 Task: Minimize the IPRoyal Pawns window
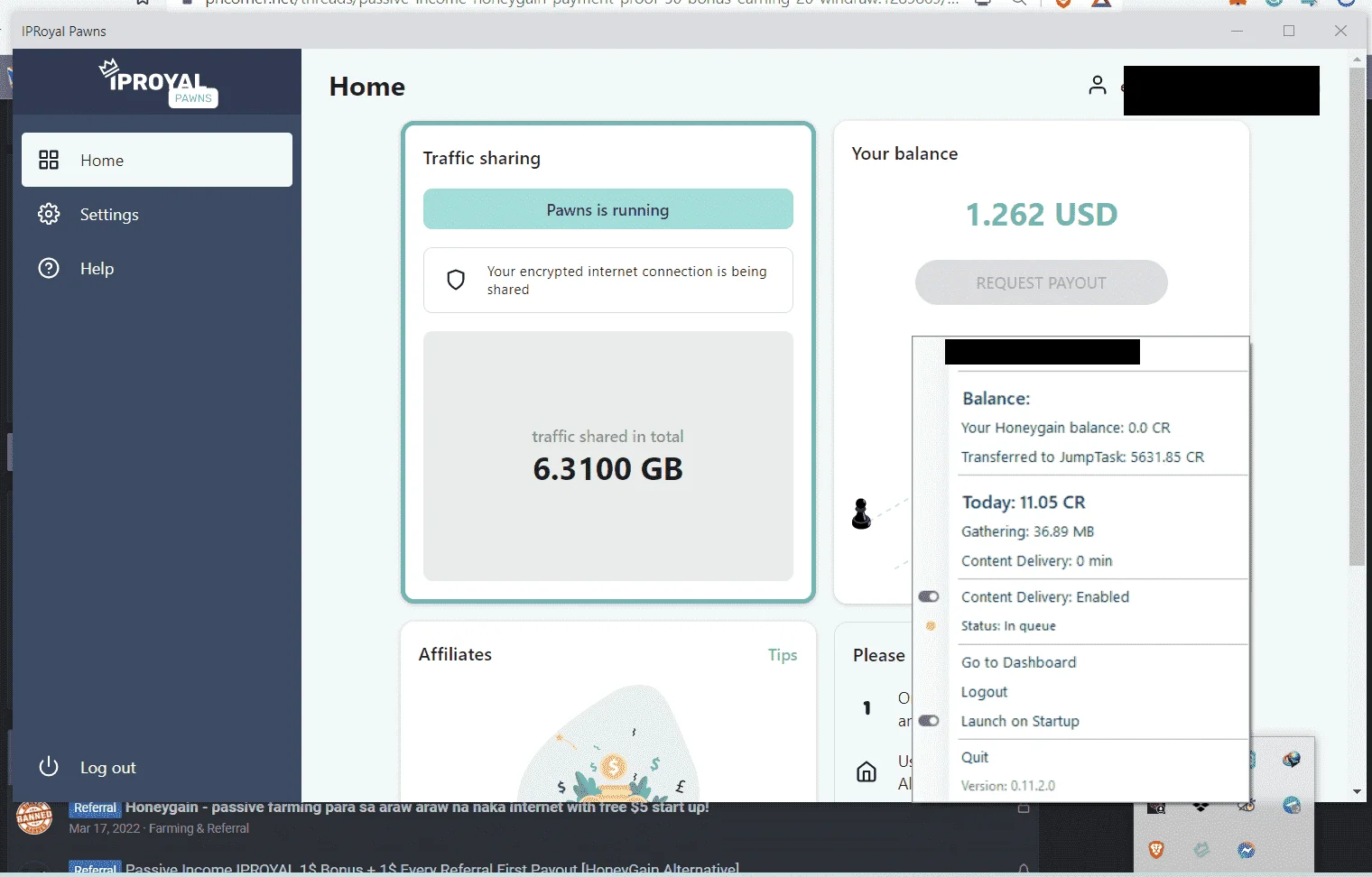point(1238,31)
